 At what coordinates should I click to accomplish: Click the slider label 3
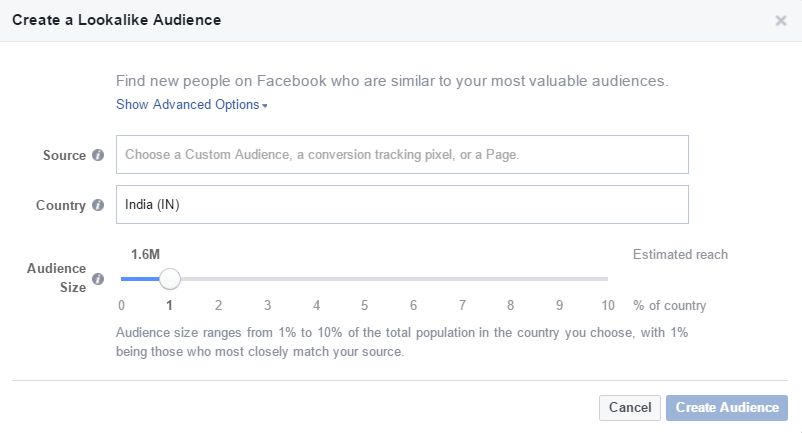pos(267,305)
